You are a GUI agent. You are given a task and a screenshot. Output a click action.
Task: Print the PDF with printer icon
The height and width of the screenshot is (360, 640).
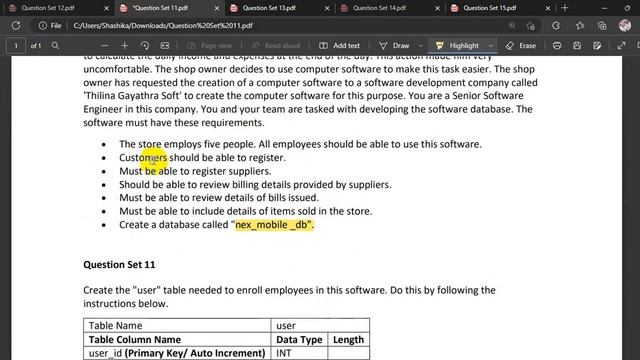(x=557, y=46)
